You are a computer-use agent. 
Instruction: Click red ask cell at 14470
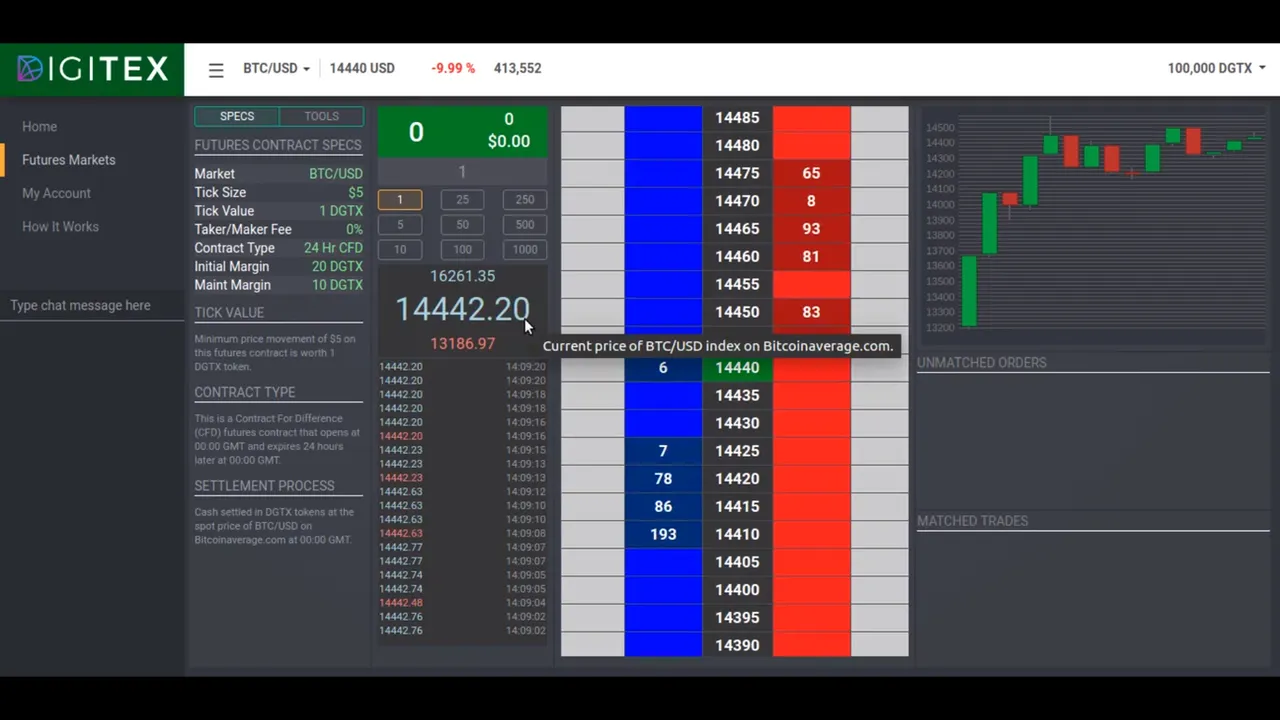click(811, 201)
